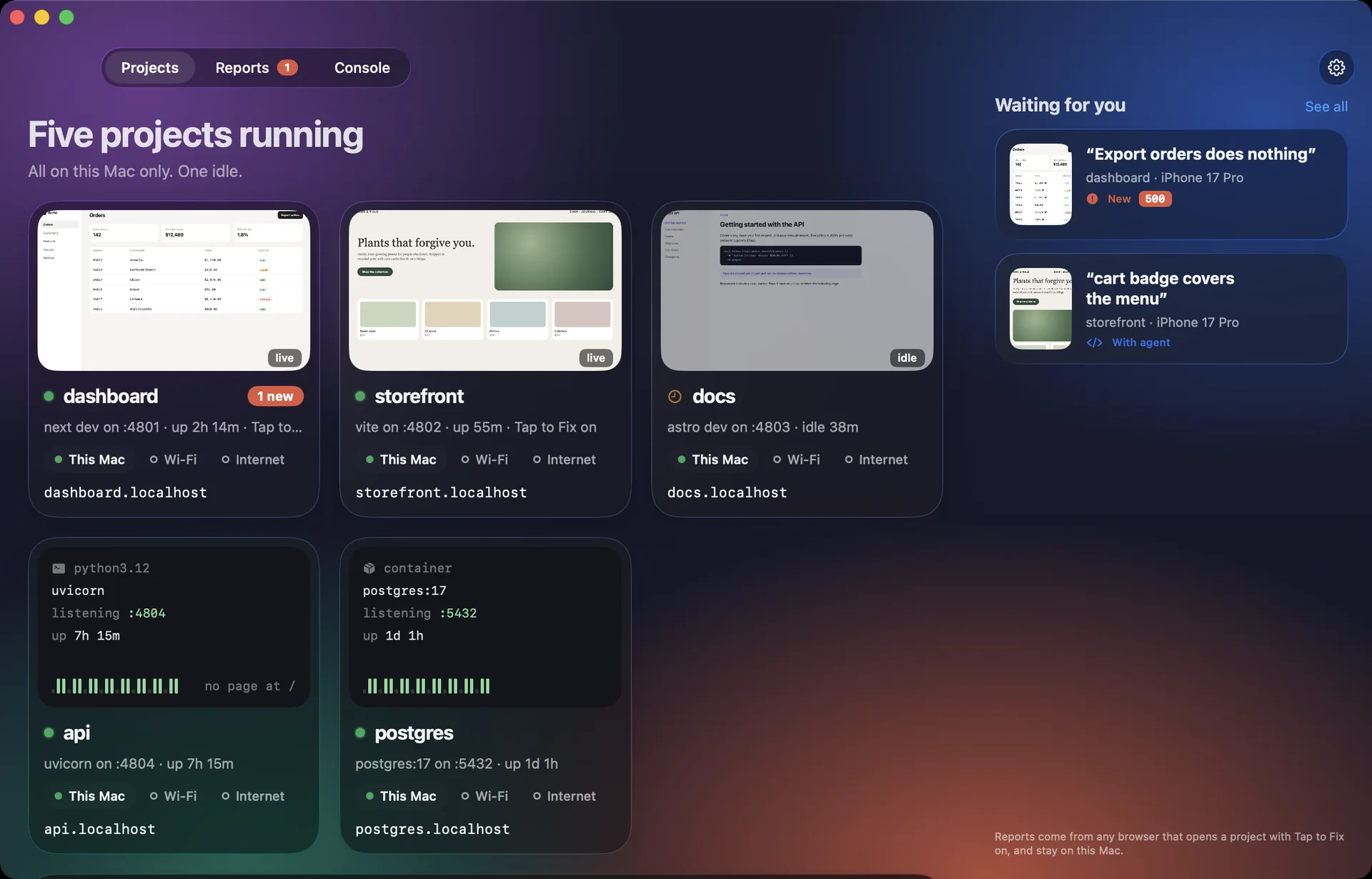Screen dimensions: 1372x879
Task: Open the docs idle preview thumbnail
Action: tap(797, 290)
